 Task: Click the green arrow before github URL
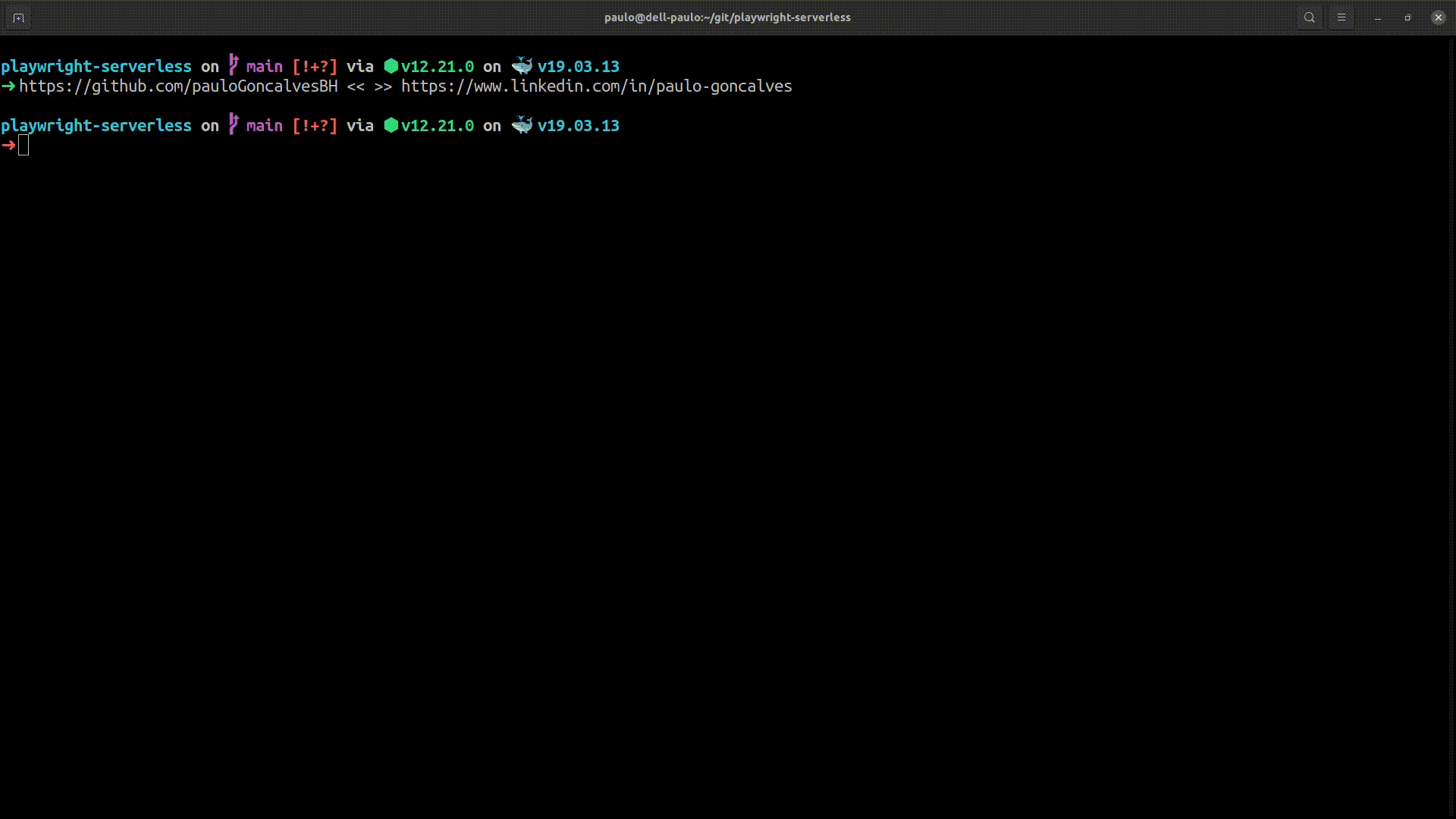(x=8, y=86)
